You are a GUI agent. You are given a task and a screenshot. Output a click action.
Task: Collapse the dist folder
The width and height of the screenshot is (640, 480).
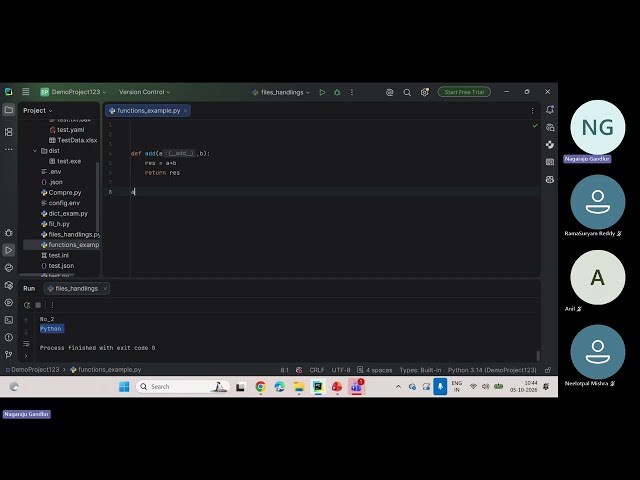(35, 151)
